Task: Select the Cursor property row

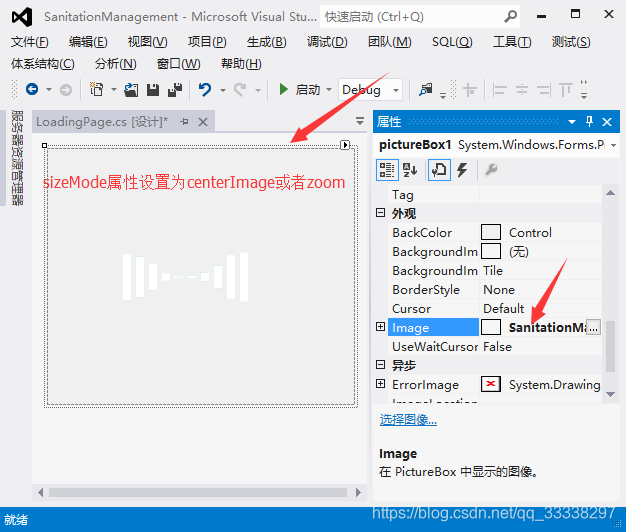Action: 495,309
